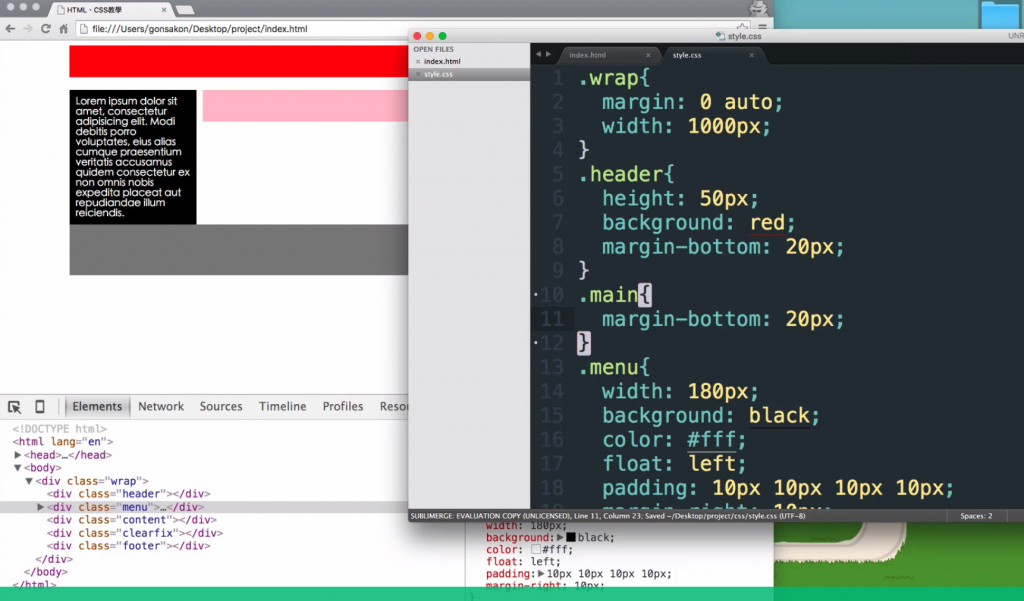Click the gray footer block on webpage
The image size is (1024, 601).
[x=238, y=250]
